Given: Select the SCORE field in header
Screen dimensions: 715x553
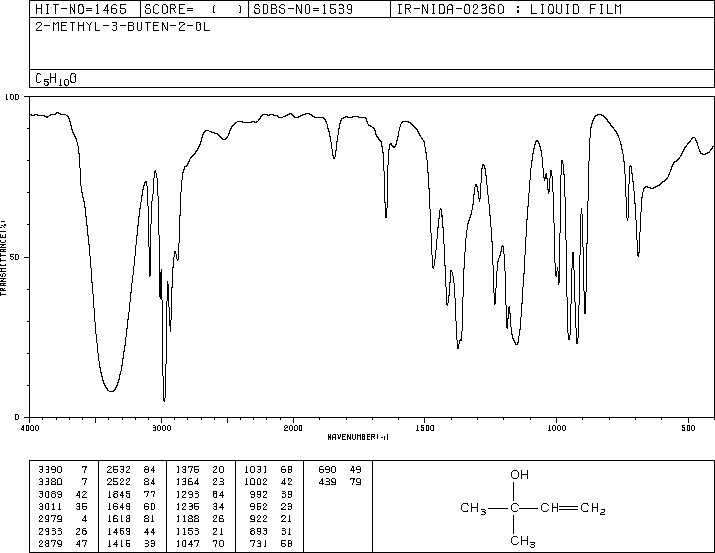Looking at the screenshot, I should click(x=194, y=9).
